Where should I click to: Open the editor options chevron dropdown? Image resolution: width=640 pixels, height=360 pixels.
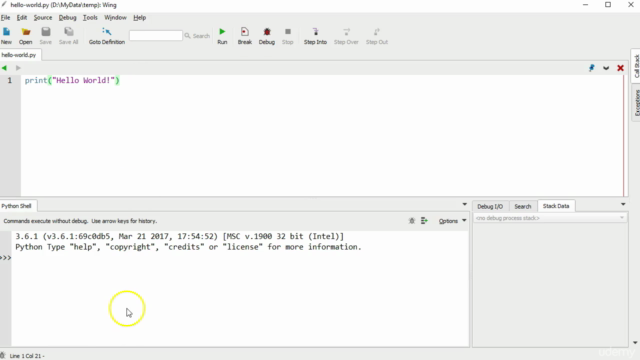tap(606, 68)
